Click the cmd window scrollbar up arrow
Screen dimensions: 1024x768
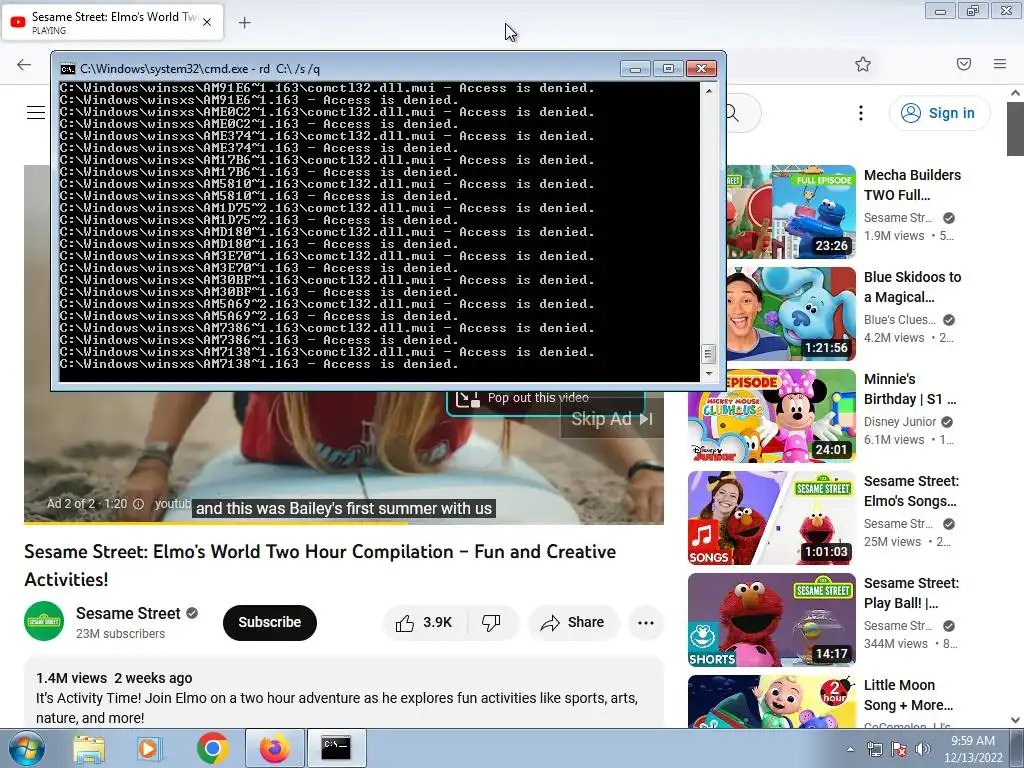(x=709, y=91)
